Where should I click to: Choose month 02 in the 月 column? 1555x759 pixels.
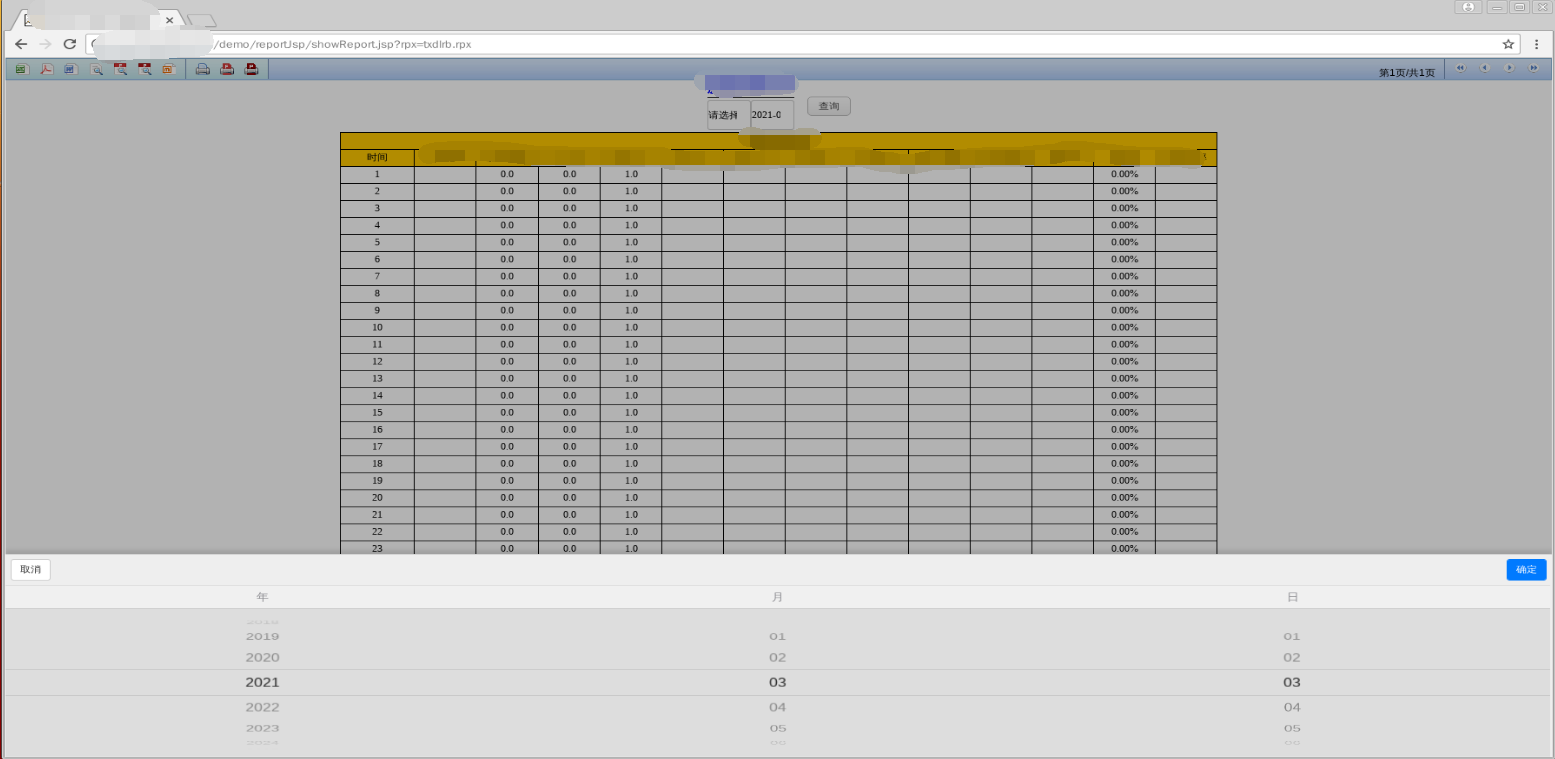click(x=778, y=658)
